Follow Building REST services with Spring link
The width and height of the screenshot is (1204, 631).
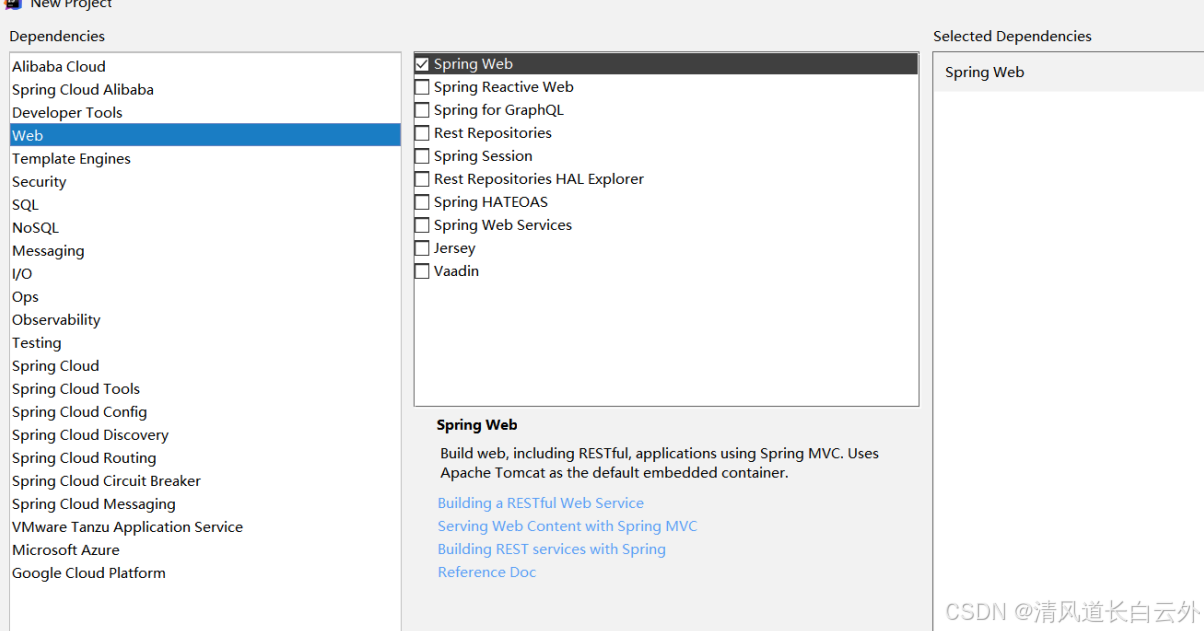click(552, 549)
